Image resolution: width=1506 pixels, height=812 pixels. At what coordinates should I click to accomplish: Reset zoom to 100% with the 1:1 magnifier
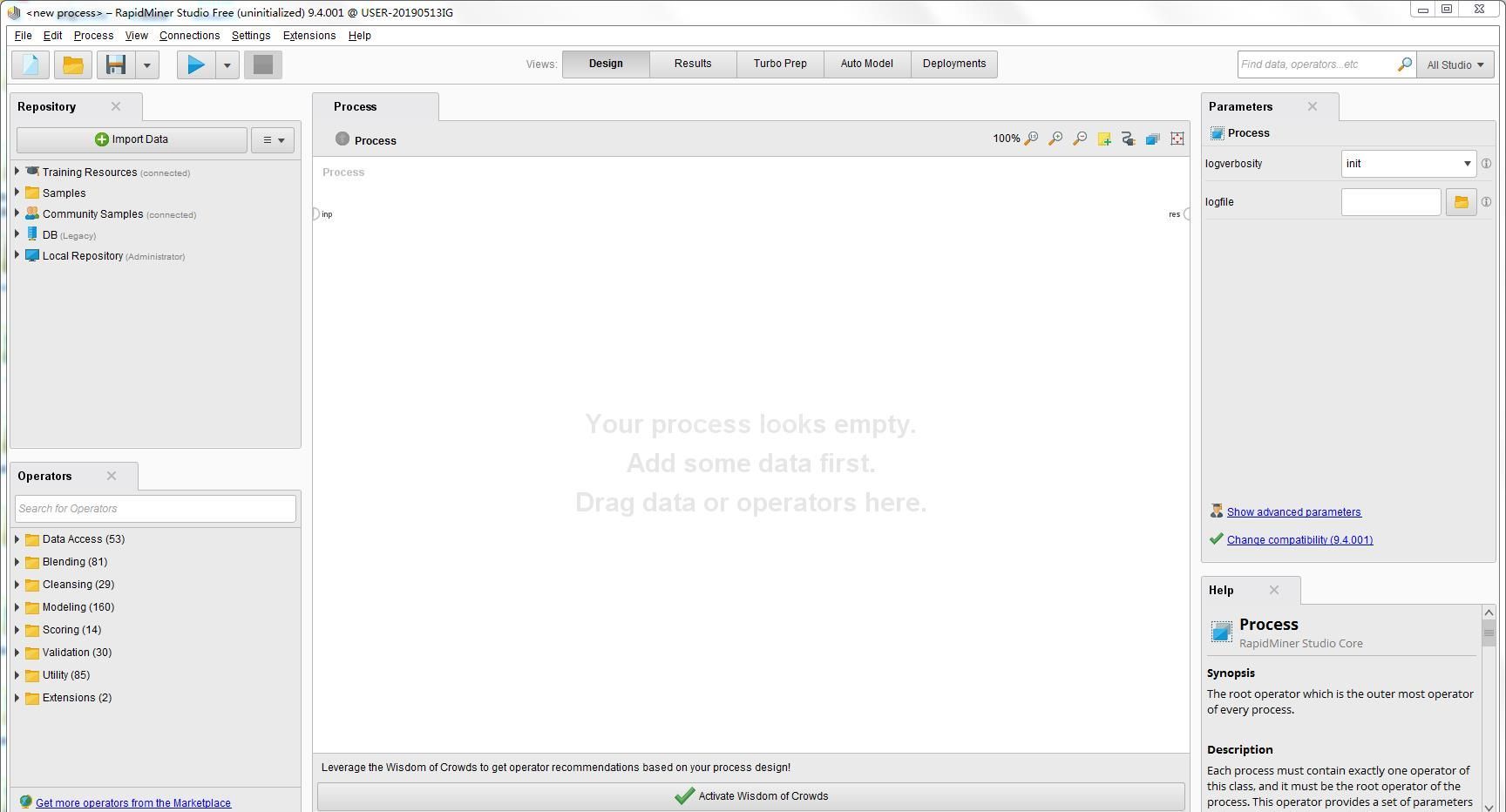point(1031,139)
